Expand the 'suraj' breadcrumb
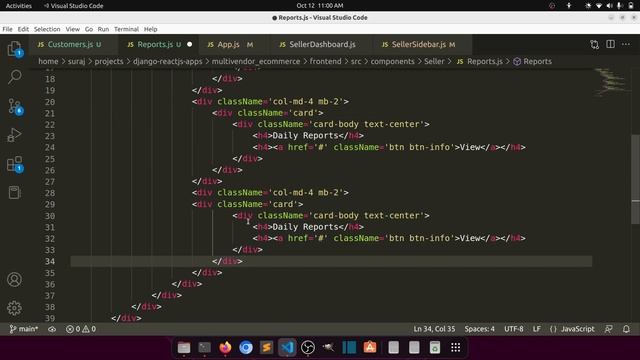640x360 pixels. (x=76, y=61)
